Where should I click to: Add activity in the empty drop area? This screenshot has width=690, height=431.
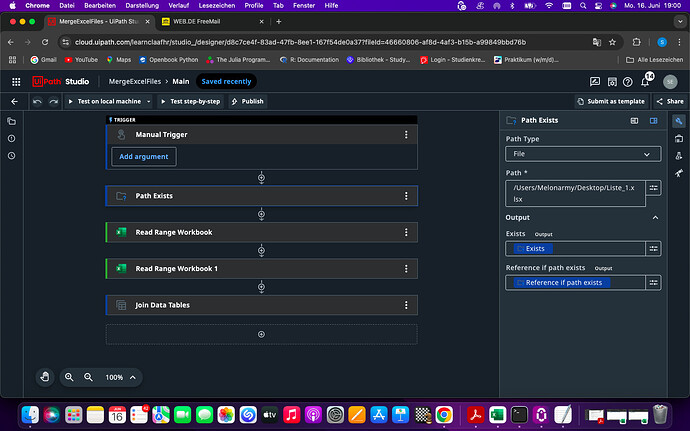(261, 335)
